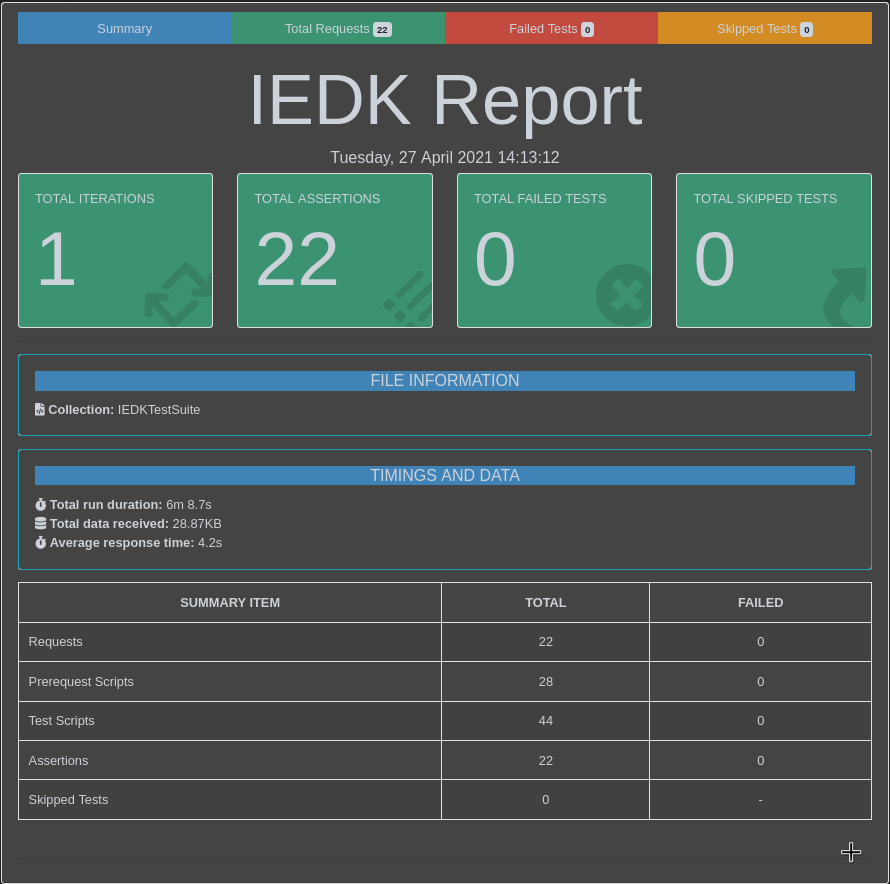Click the database icon beside Total data received

[x=40, y=523]
